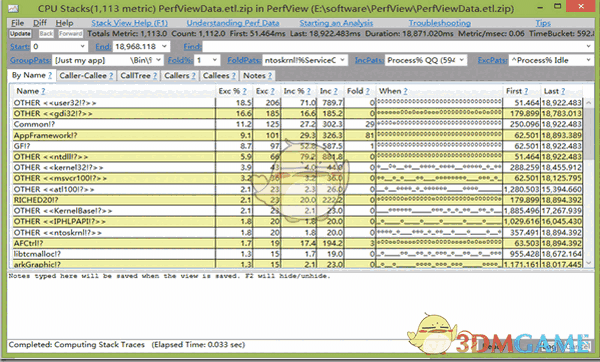Open help question mark beside Name header
The image size is (600, 362).
coord(43,91)
